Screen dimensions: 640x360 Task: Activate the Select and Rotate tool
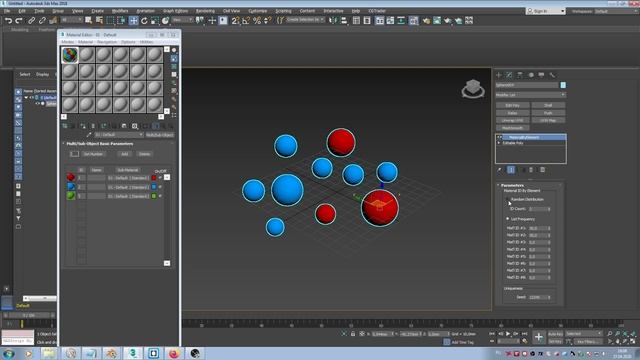pos(144,20)
